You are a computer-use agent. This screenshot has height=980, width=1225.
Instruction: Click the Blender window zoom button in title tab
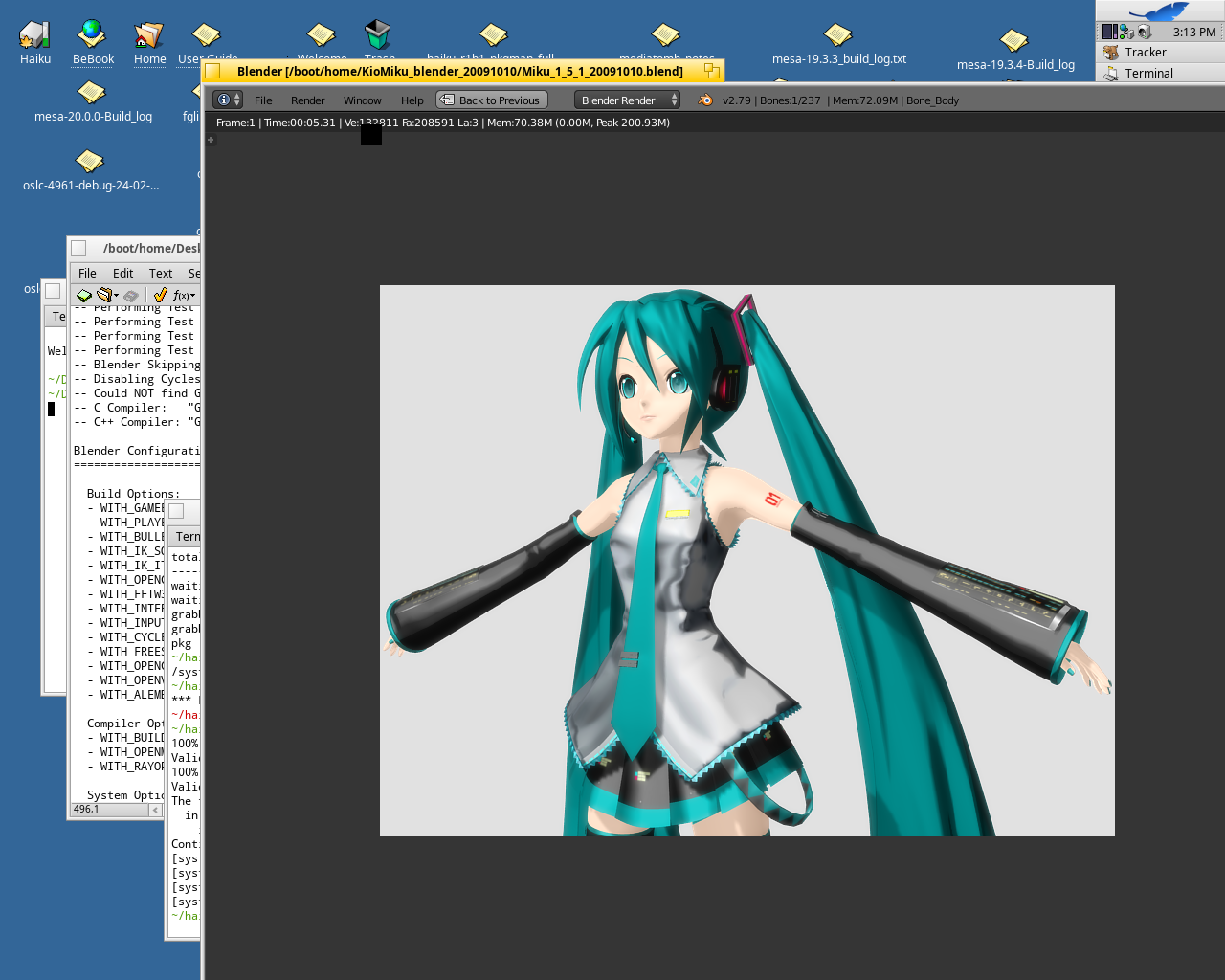click(712, 71)
